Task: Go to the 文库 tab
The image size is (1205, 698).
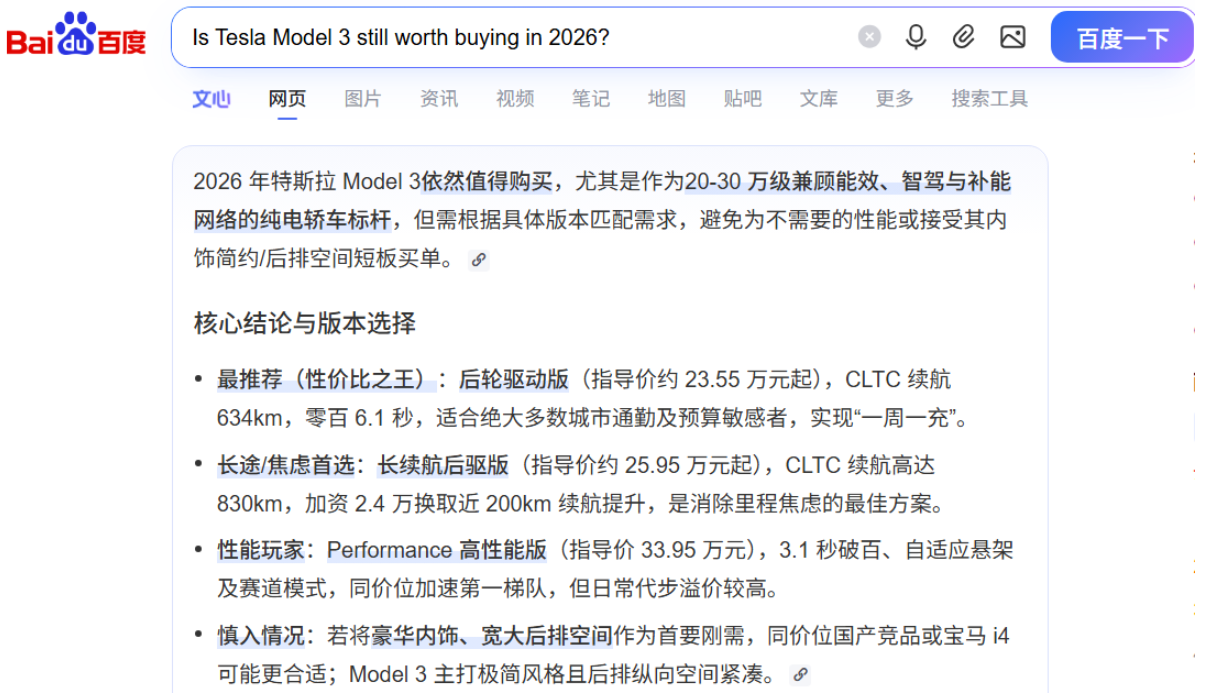Action: [819, 98]
